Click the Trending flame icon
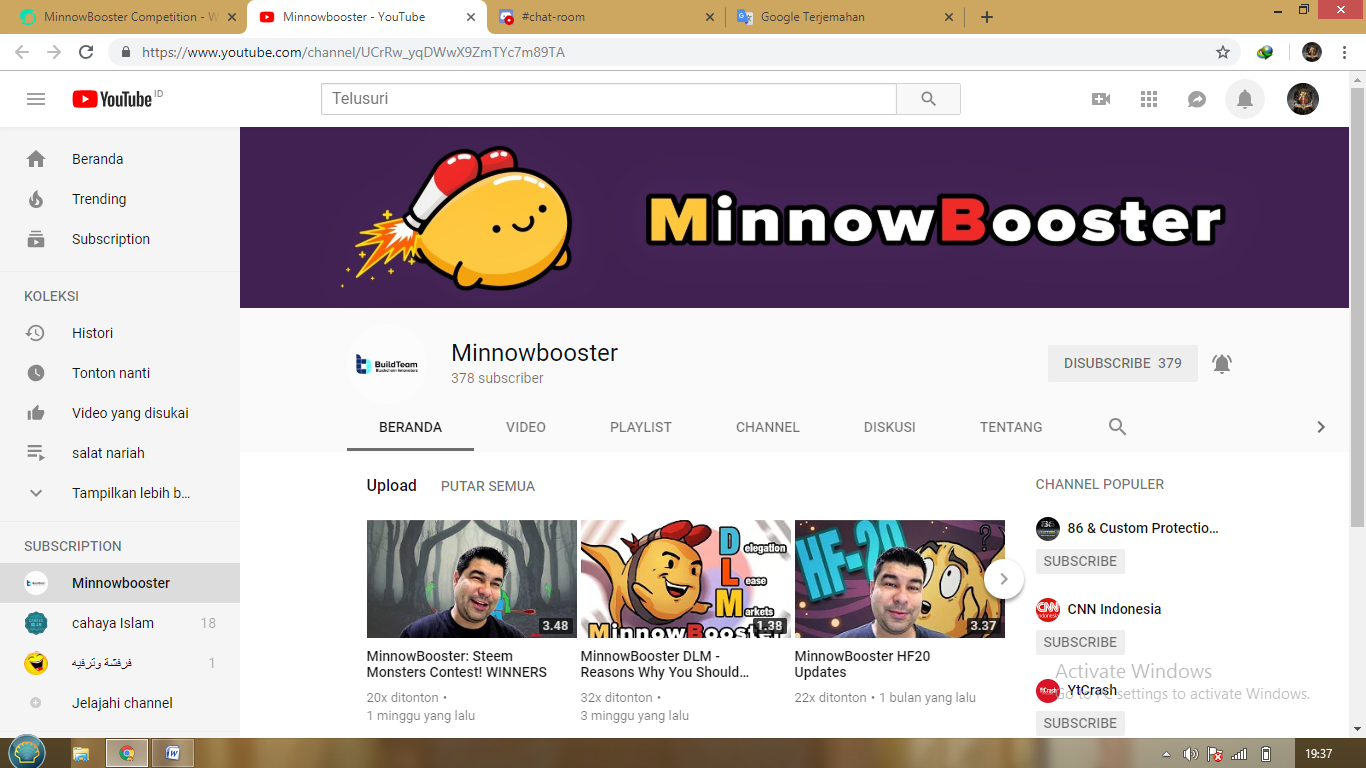 [x=36, y=199]
